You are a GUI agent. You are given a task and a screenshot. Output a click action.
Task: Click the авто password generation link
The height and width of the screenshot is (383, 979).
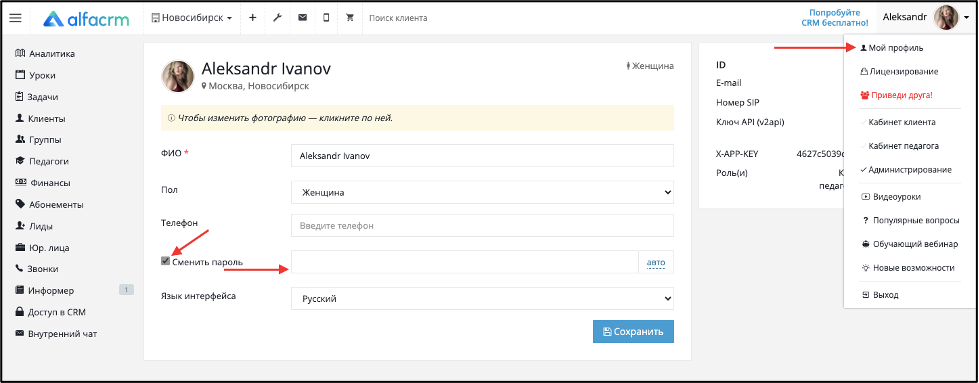point(656,262)
